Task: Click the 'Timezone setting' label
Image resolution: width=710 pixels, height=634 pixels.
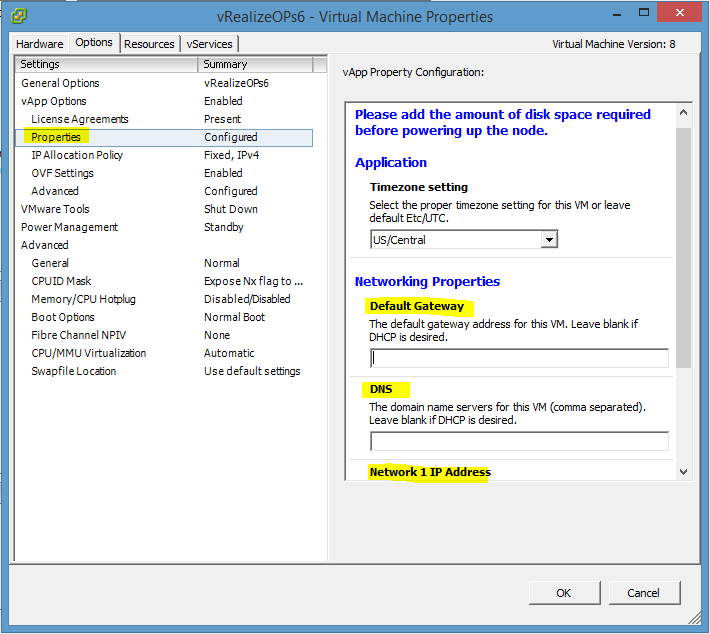Action: click(419, 187)
